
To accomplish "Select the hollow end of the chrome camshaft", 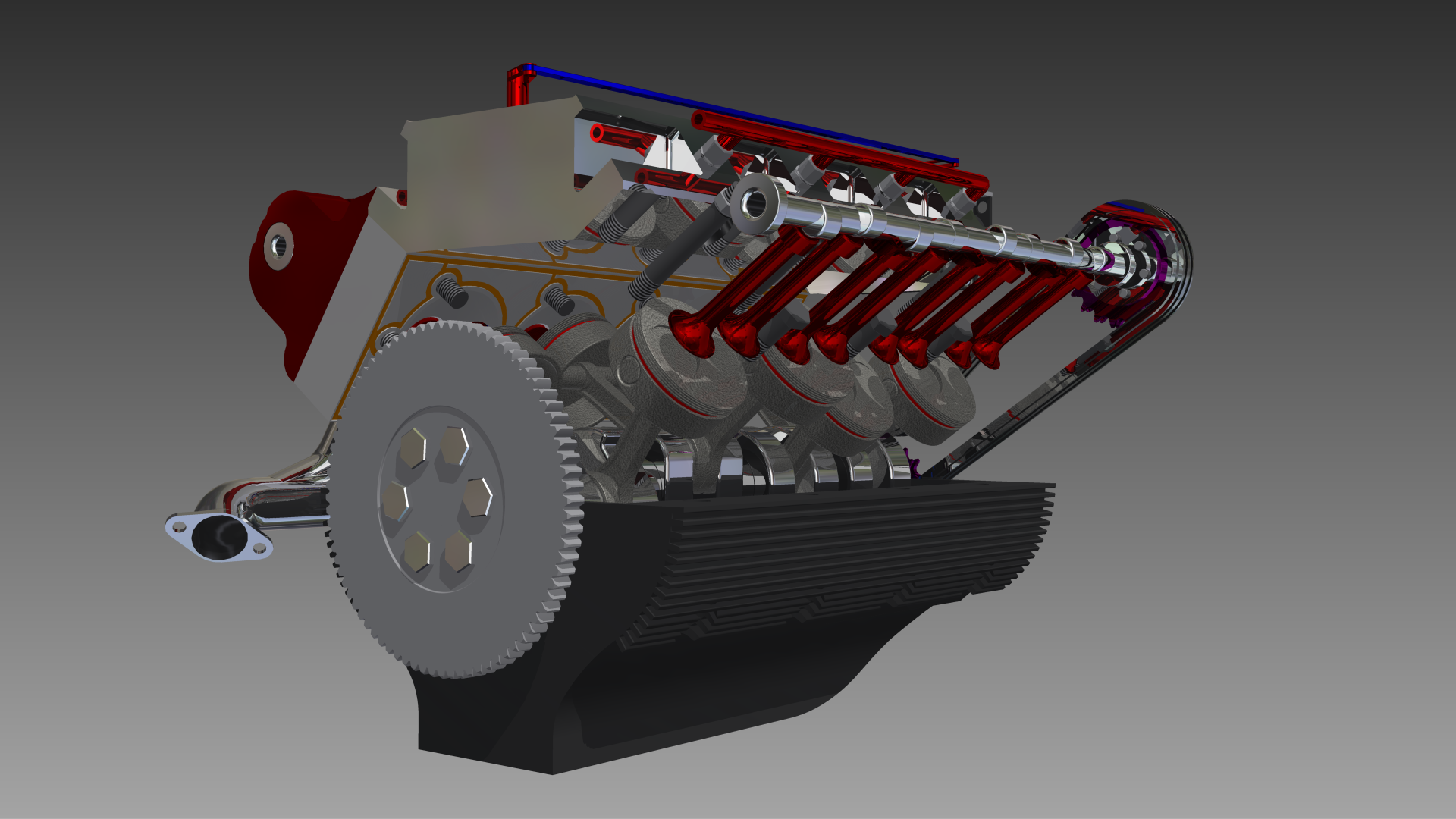I will click(755, 202).
